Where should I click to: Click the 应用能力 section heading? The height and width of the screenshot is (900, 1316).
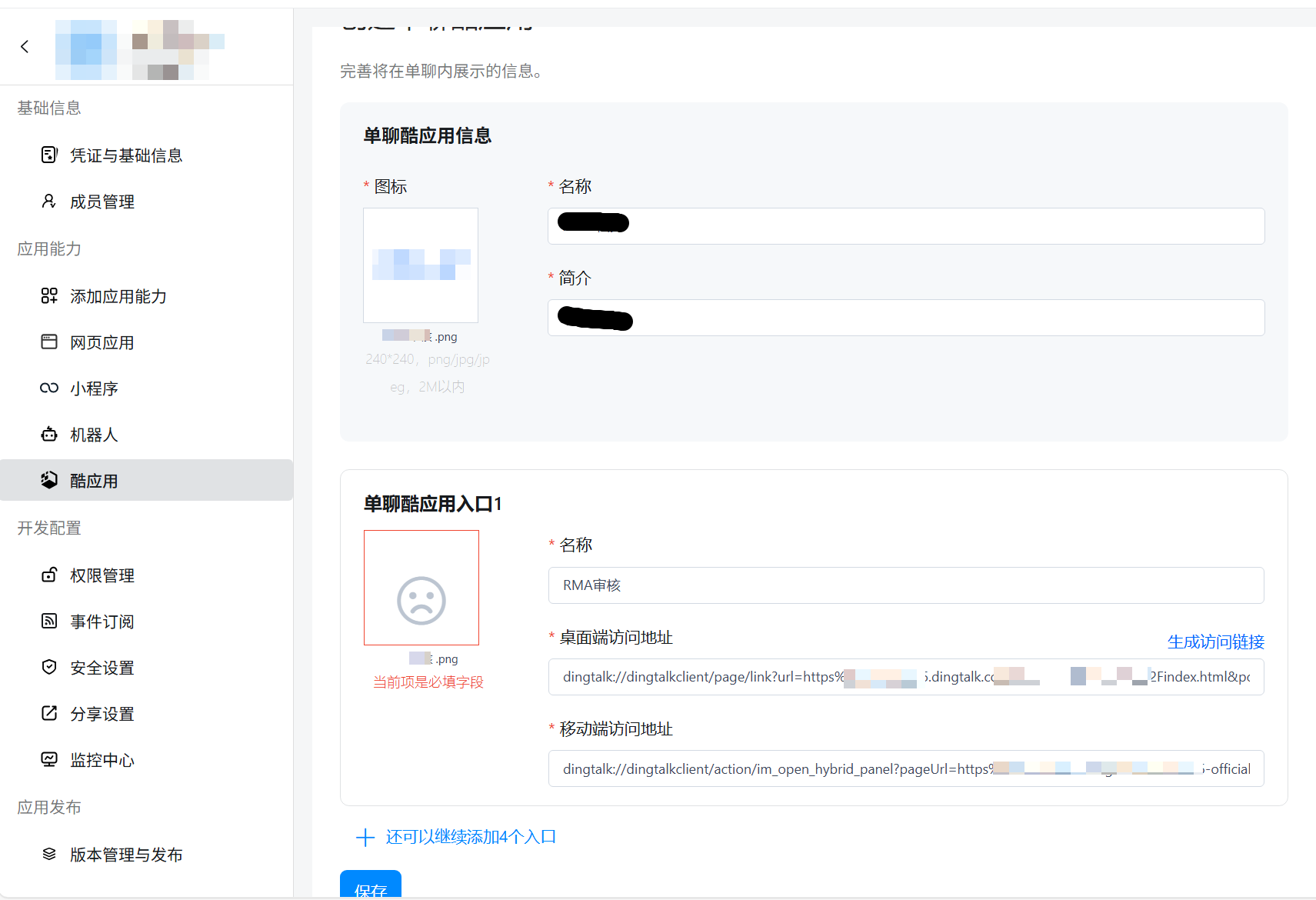pos(49,248)
